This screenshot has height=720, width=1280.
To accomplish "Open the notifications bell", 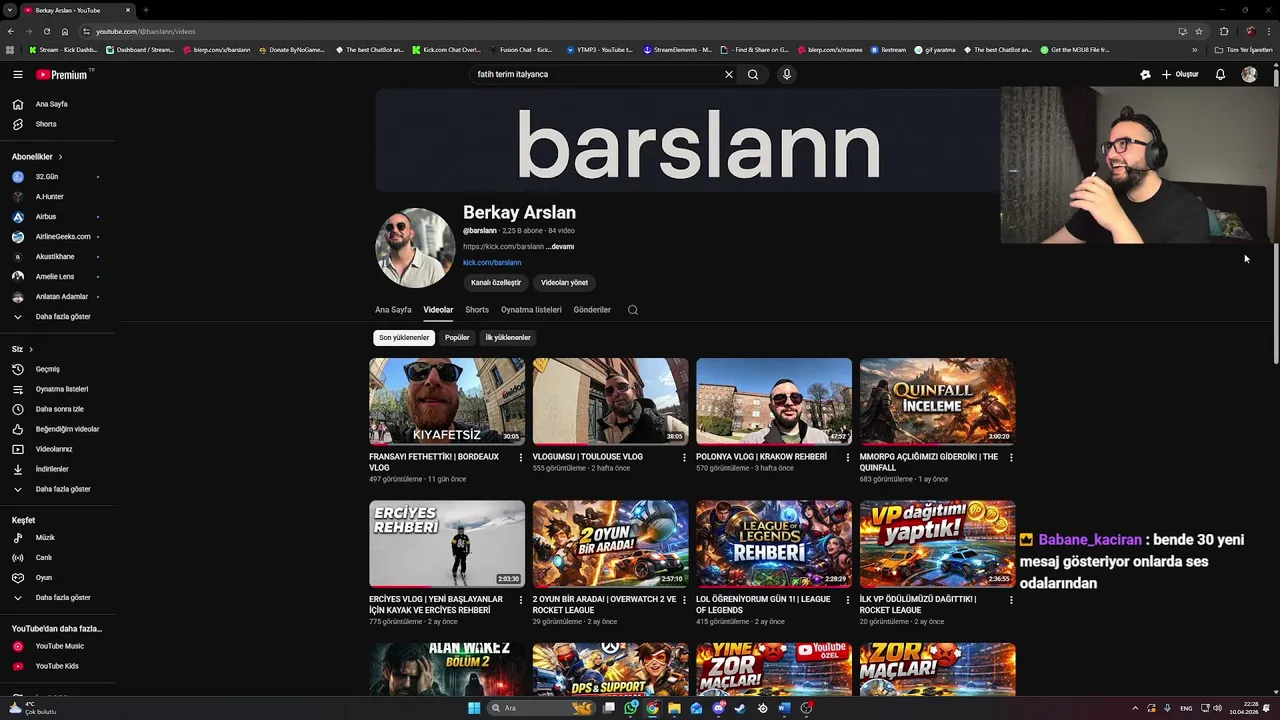I will 1220,74.
